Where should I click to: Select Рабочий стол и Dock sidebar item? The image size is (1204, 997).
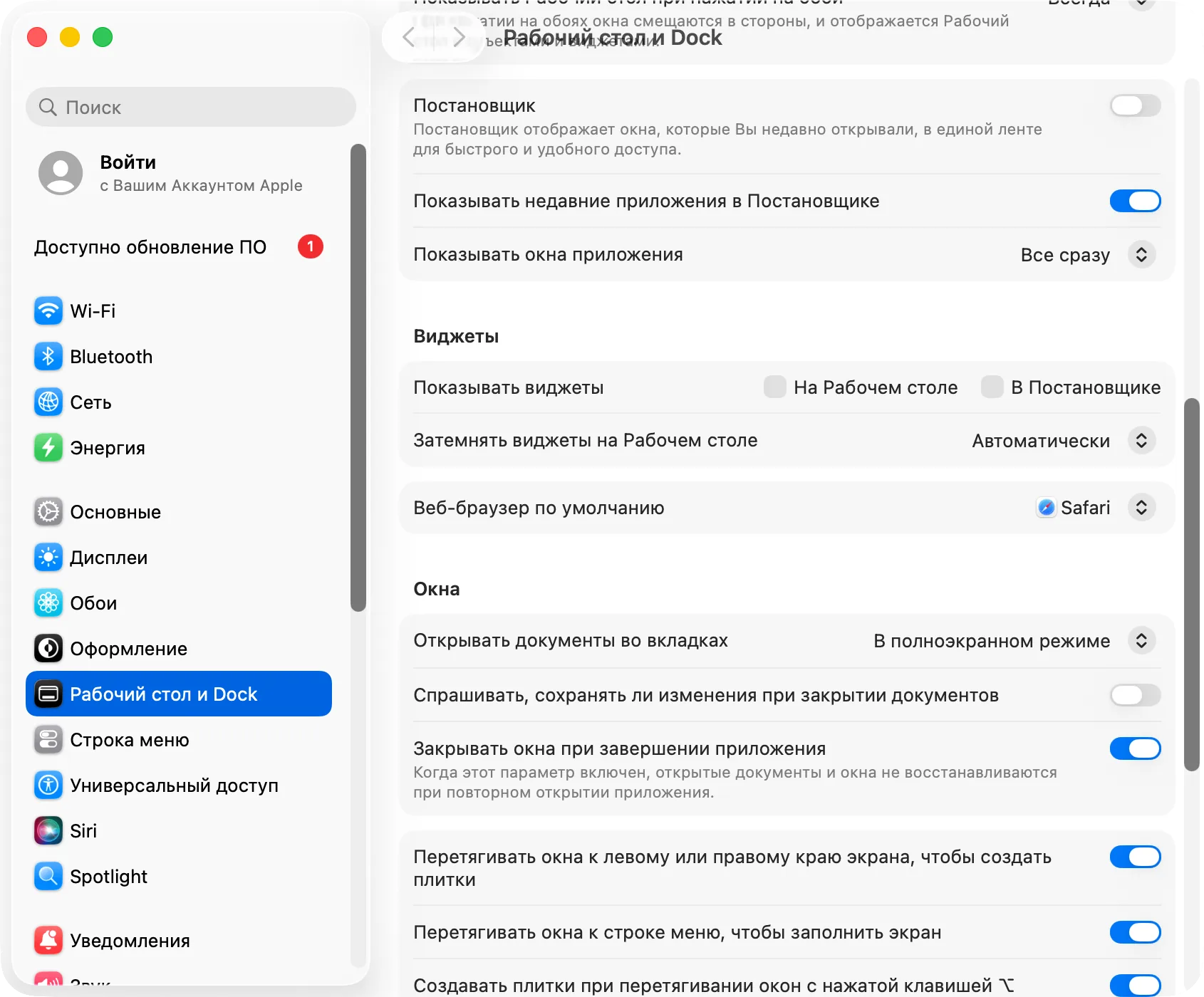tap(179, 694)
